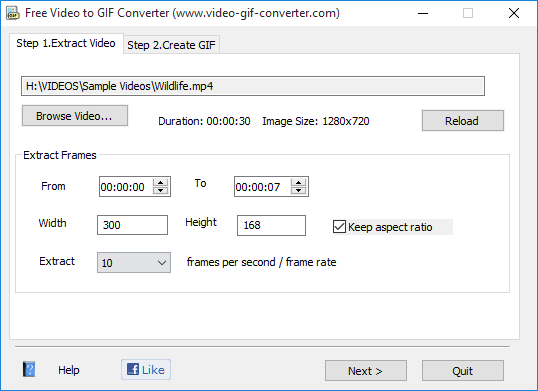The height and width of the screenshot is (391, 538).
Task: Select the Step 1.Extract Video tab
Action: pyautogui.click(x=66, y=44)
